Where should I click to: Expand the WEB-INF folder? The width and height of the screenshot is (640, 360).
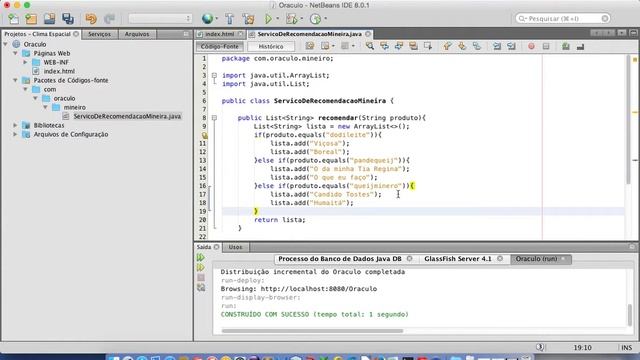click(x=25, y=62)
